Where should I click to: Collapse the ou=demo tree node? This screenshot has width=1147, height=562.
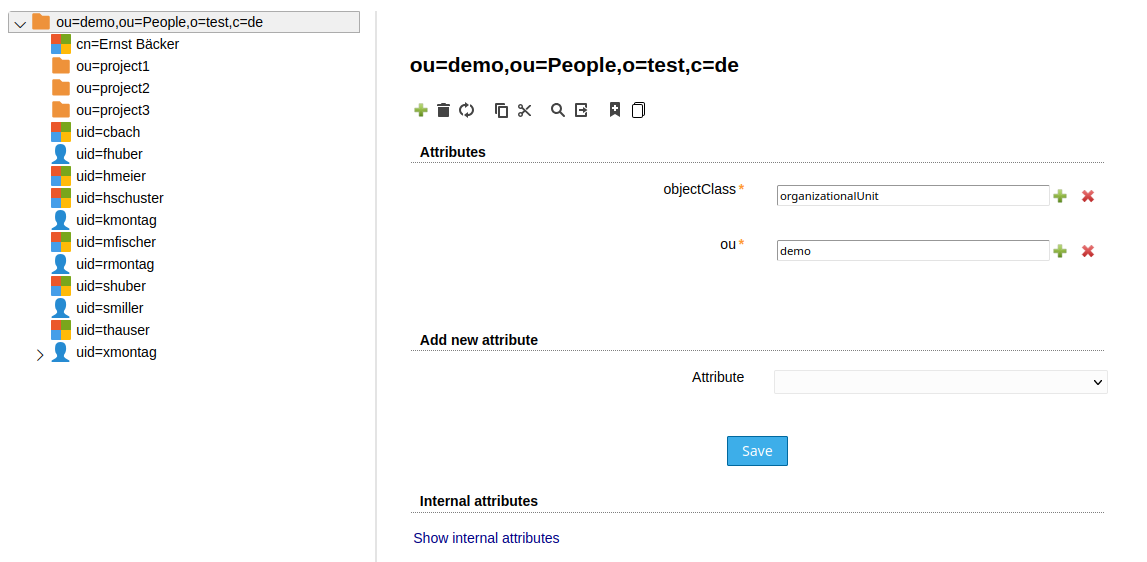pos(20,23)
